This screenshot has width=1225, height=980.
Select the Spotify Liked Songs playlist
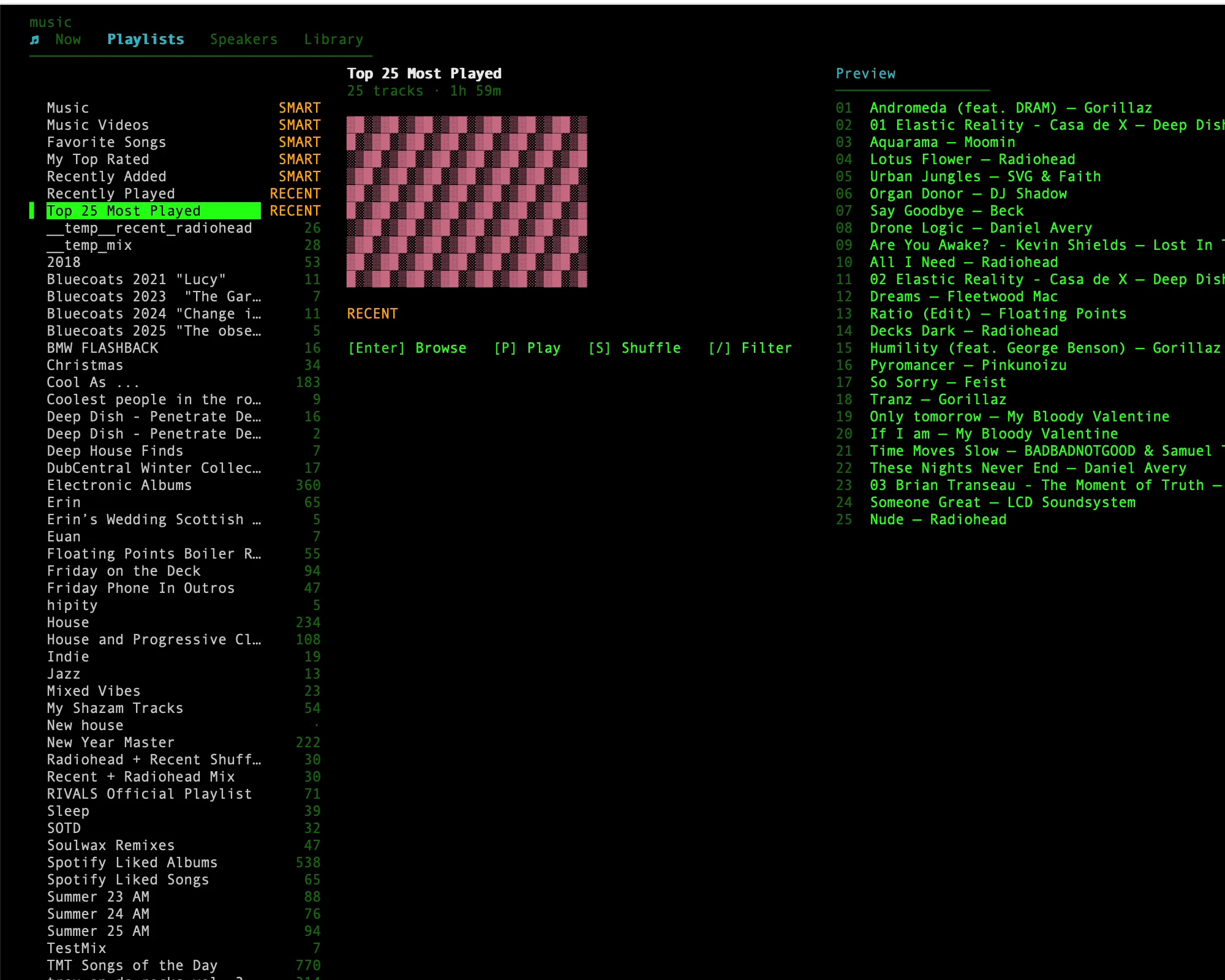(184, 880)
